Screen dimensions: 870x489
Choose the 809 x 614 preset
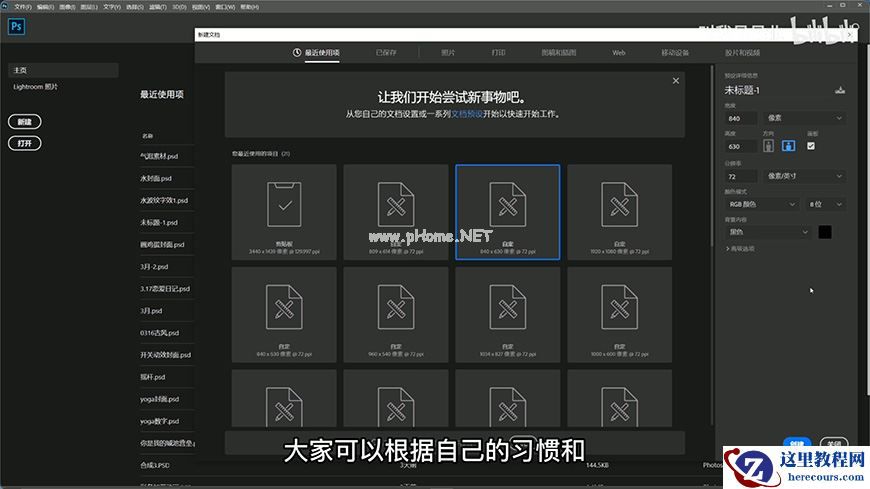[x=396, y=211]
